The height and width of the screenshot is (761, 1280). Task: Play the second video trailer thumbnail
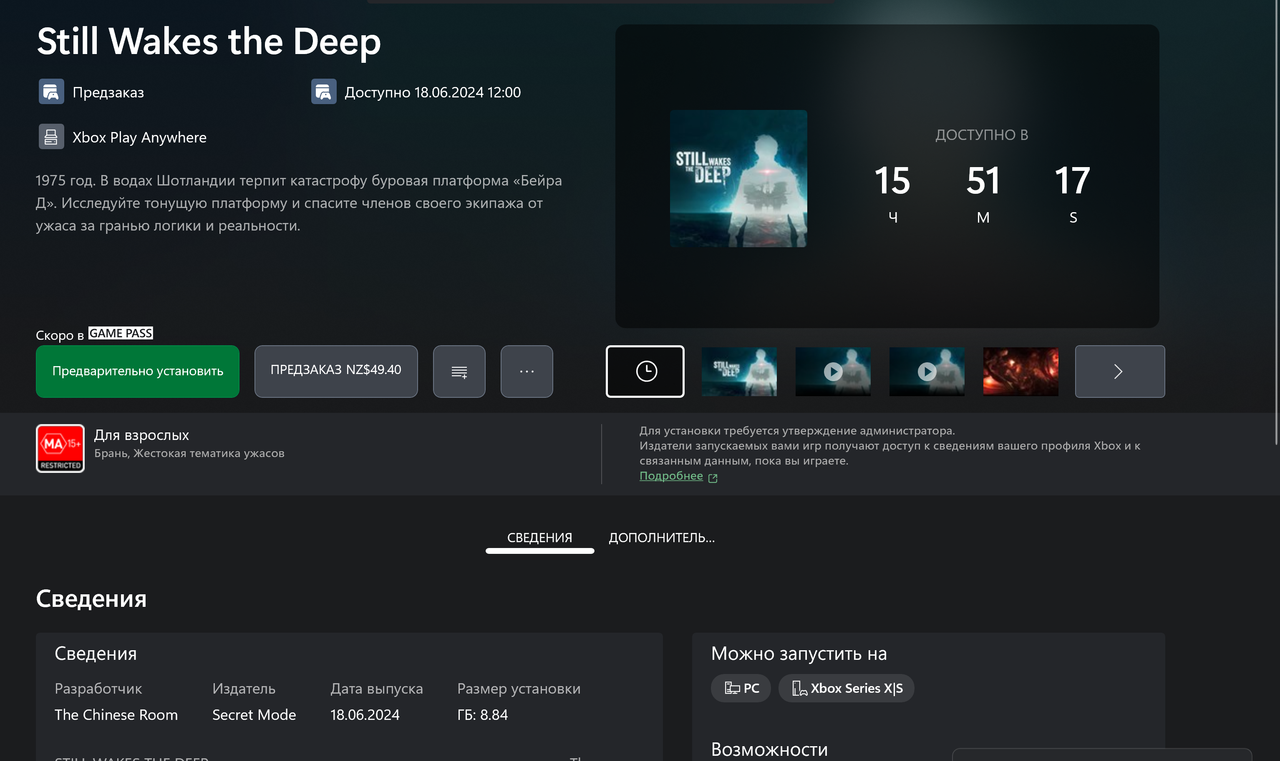(x=927, y=371)
